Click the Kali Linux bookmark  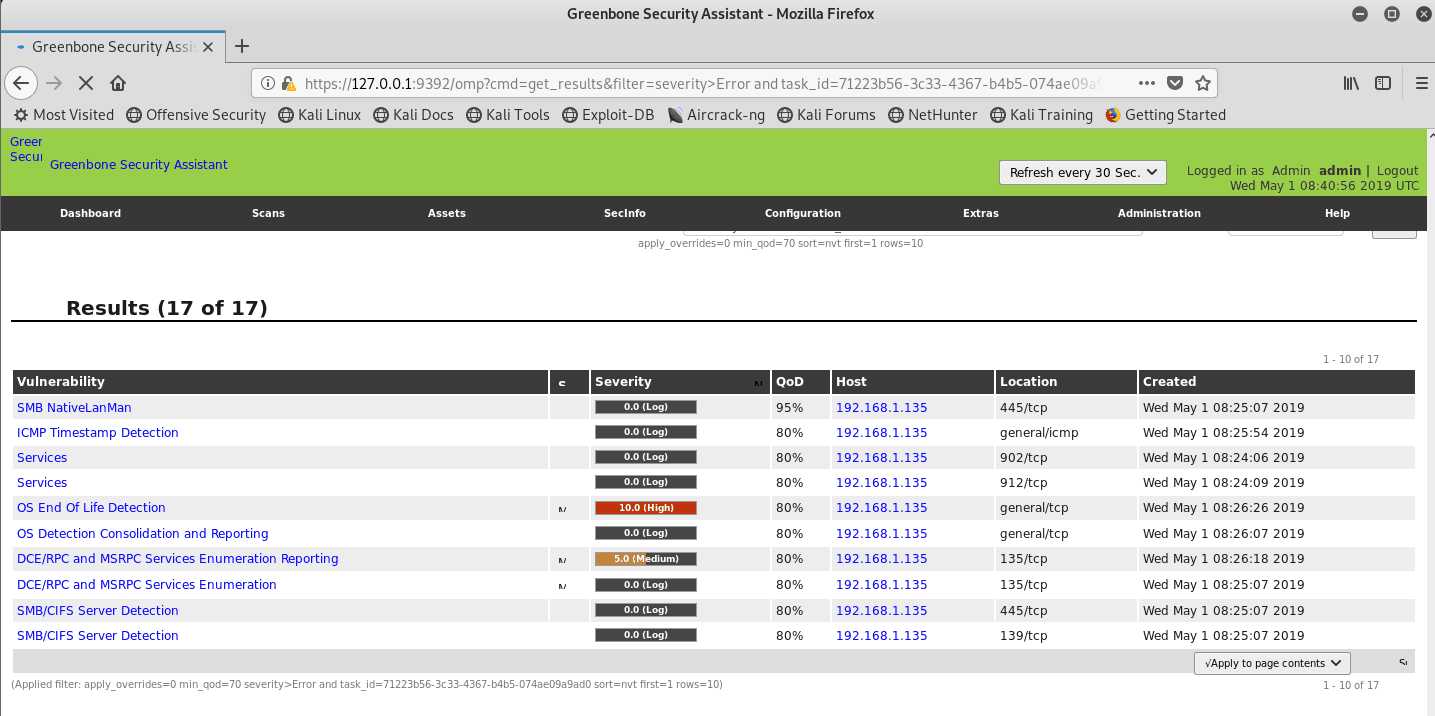click(320, 115)
